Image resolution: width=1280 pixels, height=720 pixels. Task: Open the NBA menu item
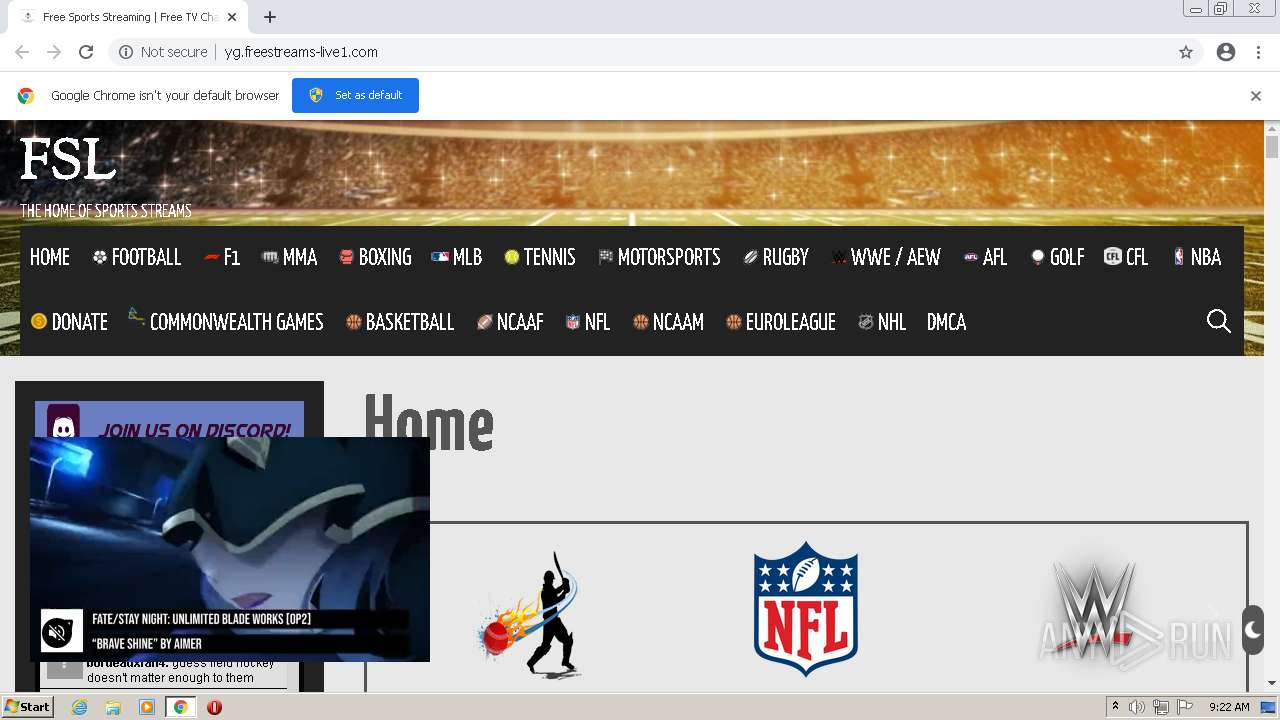(1197, 257)
